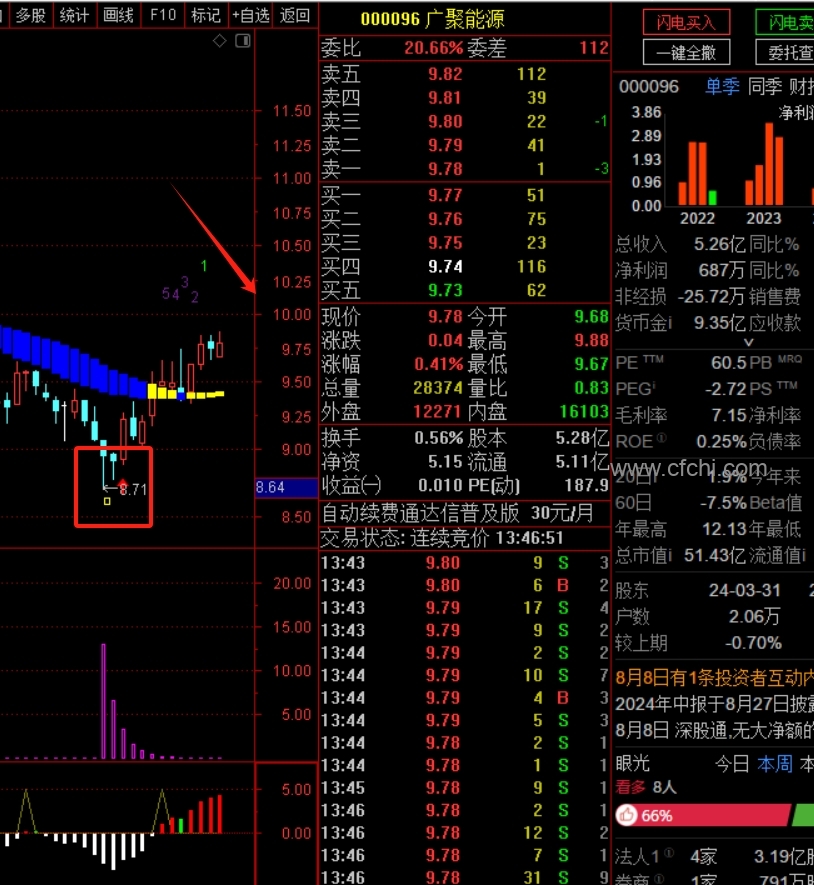Select the 统计 statistics menu item
This screenshot has height=885, width=814.
pyautogui.click(x=75, y=15)
